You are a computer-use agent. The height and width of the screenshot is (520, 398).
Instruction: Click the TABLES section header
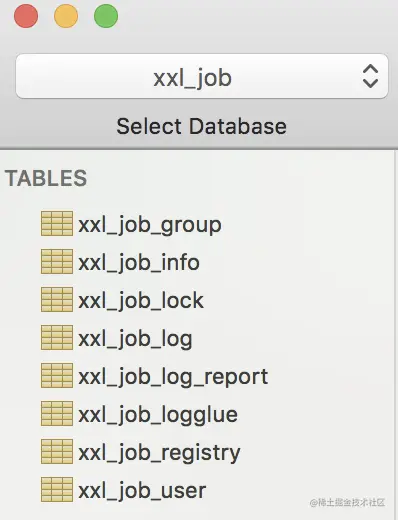[46, 178]
